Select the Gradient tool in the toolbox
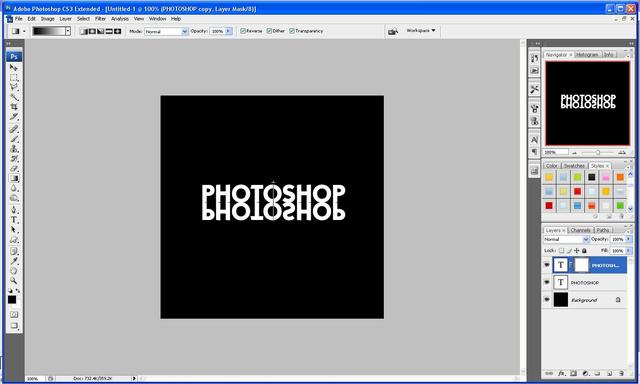The height and width of the screenshot is (384, 640). pyautogui.click(x=14, y=178)
